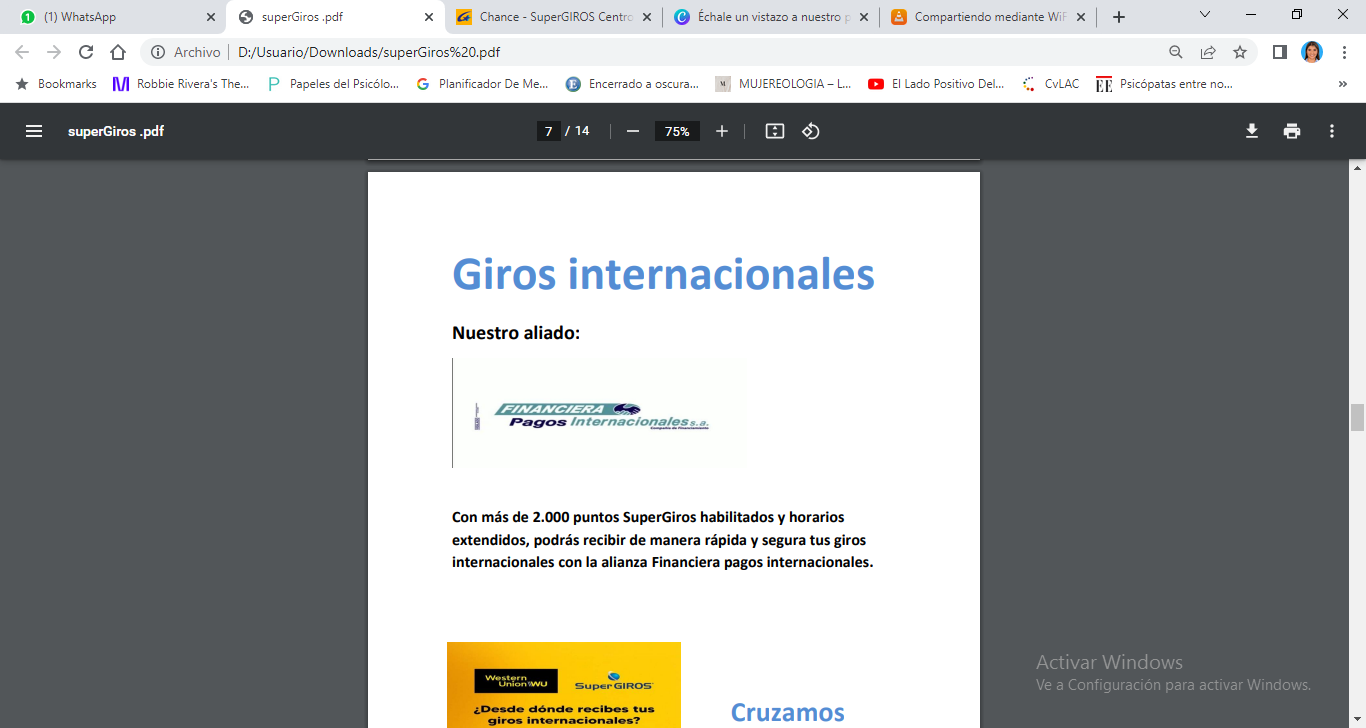Click the Giros internacionales heading
The height and width of the screenshot is (728, 1366).
663,274
